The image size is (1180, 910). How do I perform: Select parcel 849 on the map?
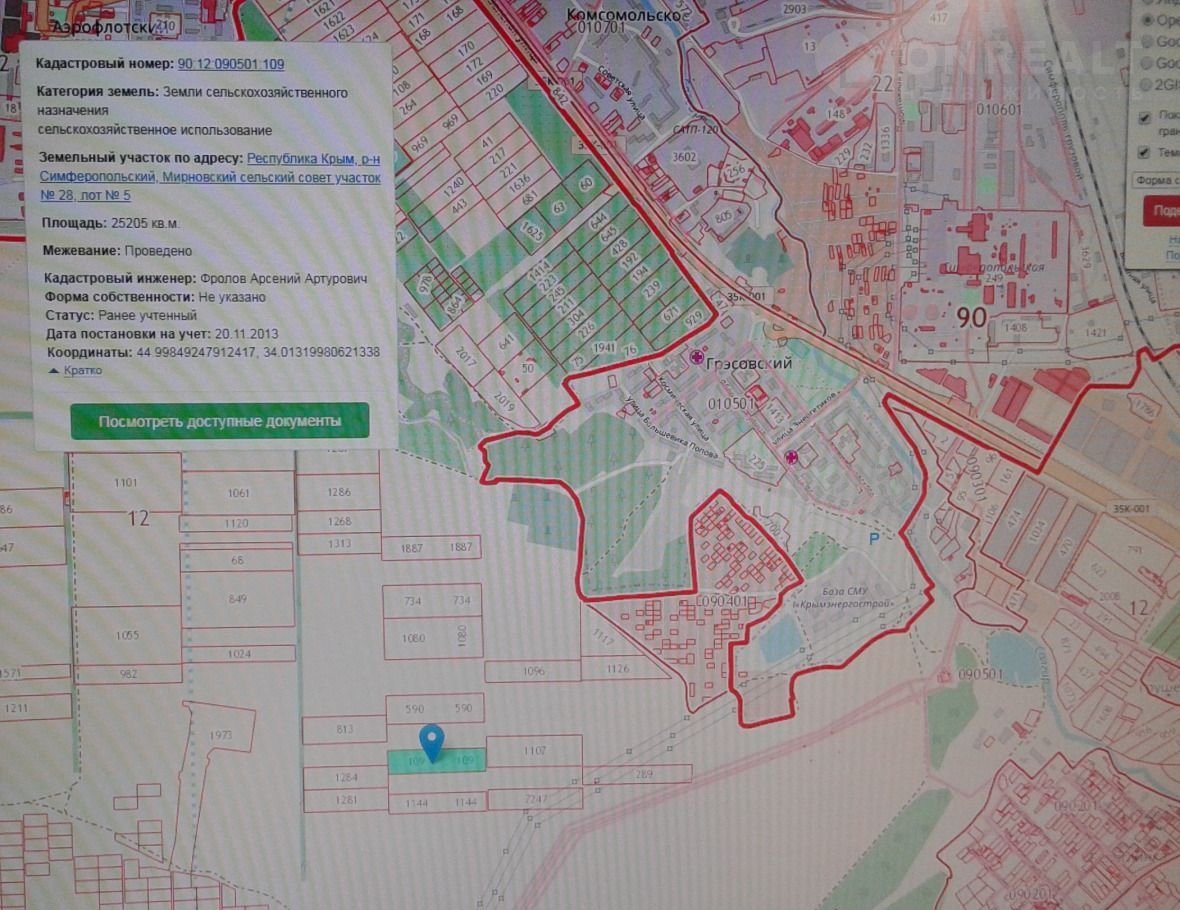pyautogui.click(x=237, y=599)
